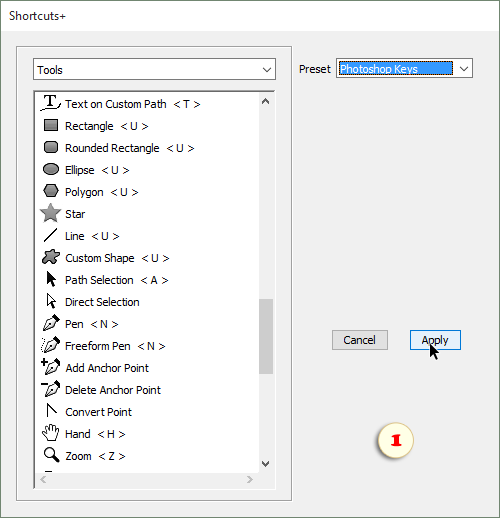The image size is (500, 518).
Task: Select the Custom Shape tool icon
Action: (x=51, y=257)
